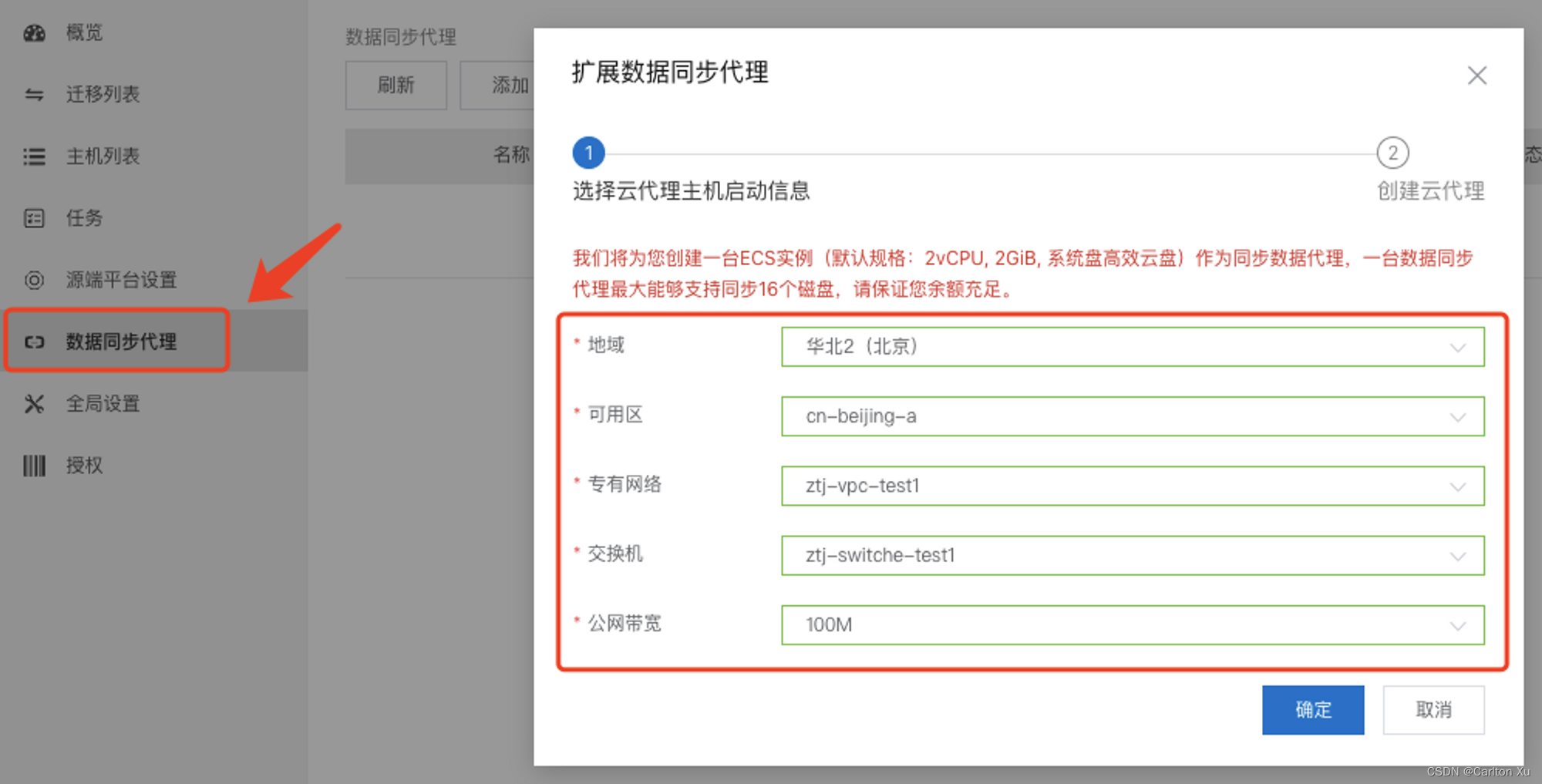Viewport: 1542px width, 784px height.
Task: Click the 公网带宽 field label
Action: [625, 623]
